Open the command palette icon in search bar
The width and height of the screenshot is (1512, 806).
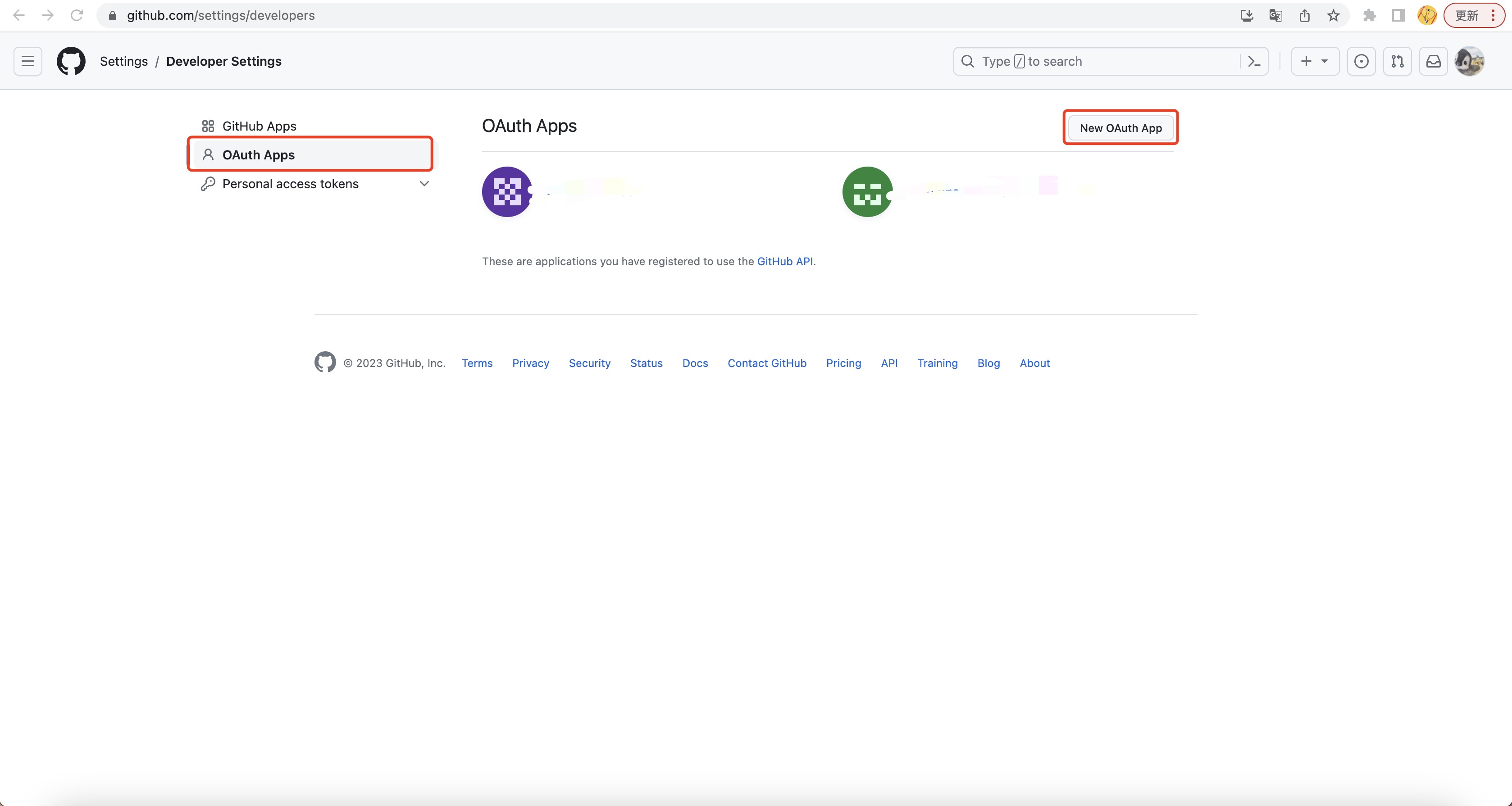(x=1254, y=61)
